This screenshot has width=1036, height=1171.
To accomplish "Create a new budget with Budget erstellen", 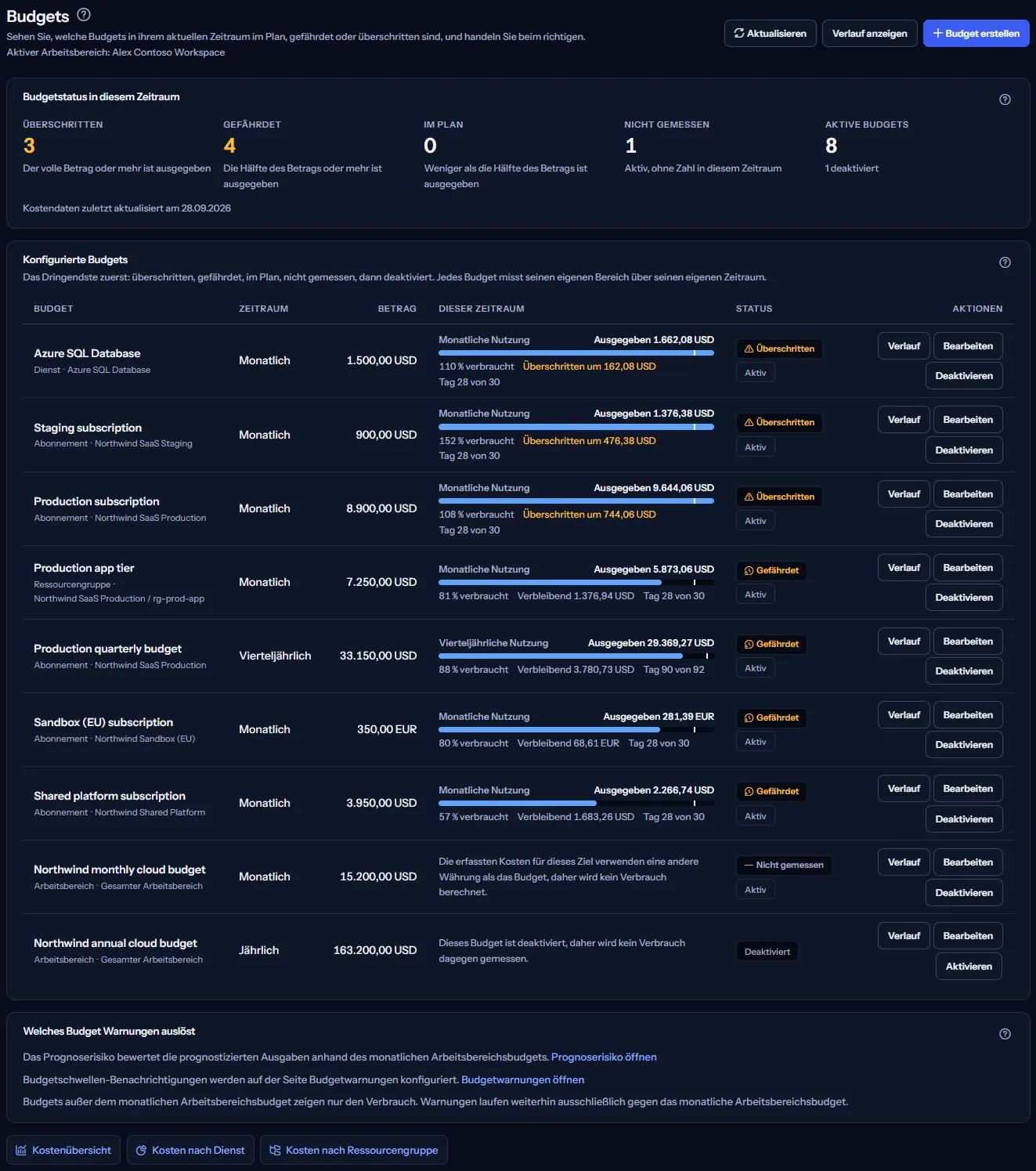I will tap(976, 34).
